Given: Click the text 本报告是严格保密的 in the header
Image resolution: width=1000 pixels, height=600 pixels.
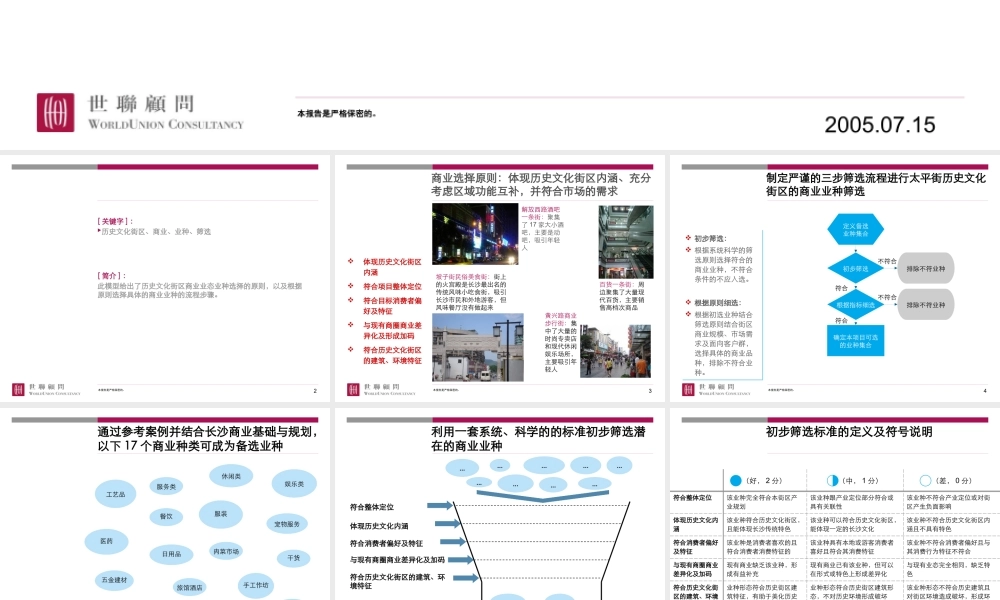Looking at the screenshot, I should click(x=337, y=114).
